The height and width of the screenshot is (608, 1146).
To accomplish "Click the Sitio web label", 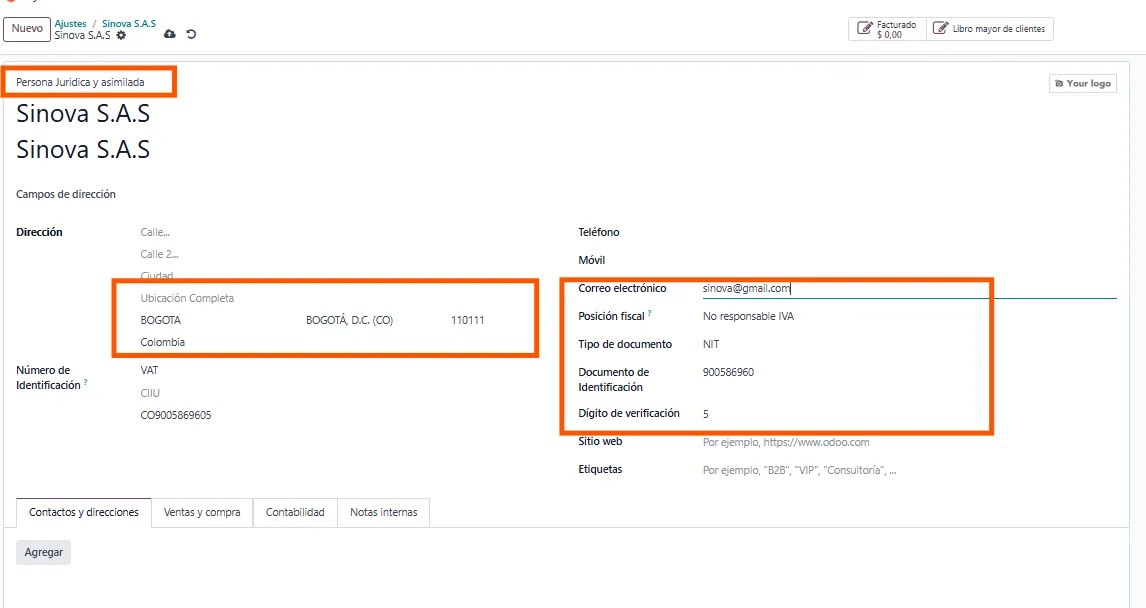I will pos(600,441).
